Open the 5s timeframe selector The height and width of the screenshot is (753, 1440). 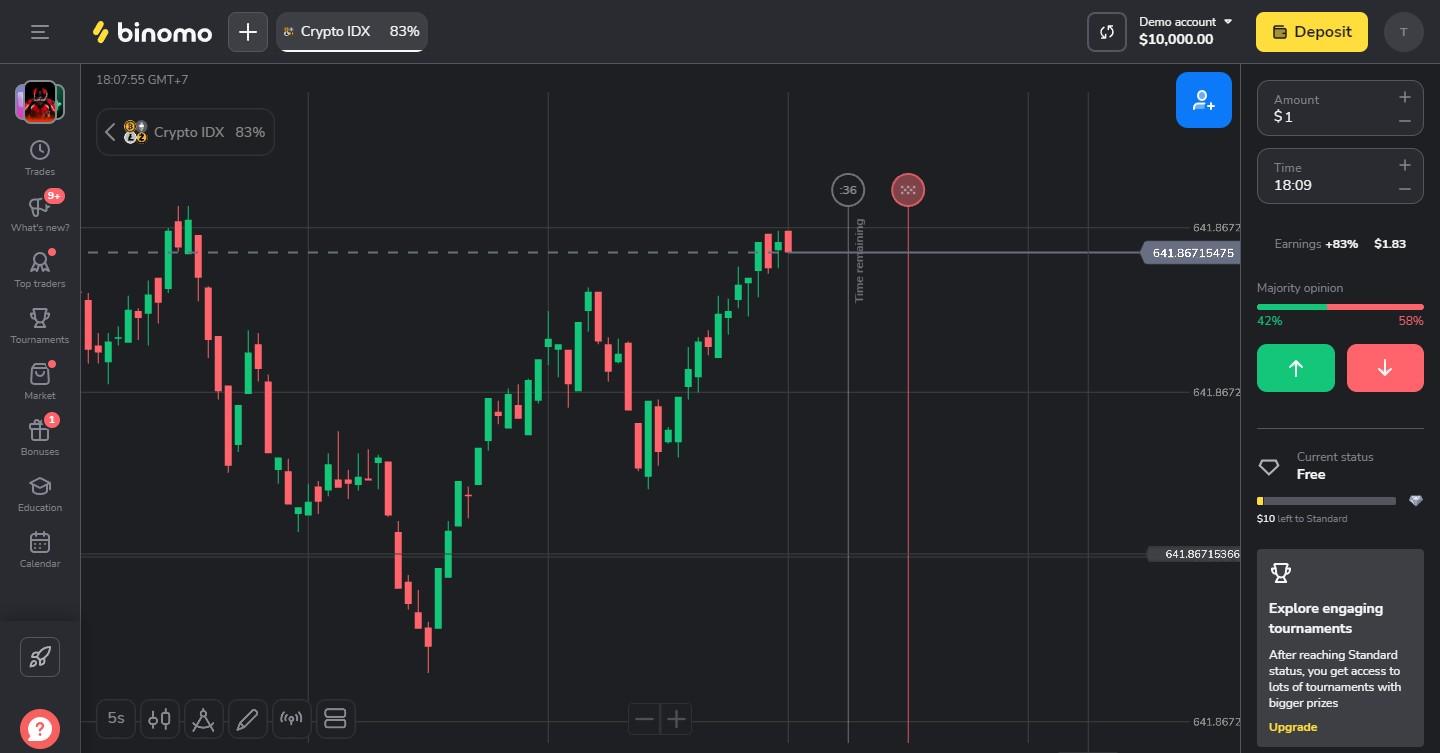click(116, 718)
